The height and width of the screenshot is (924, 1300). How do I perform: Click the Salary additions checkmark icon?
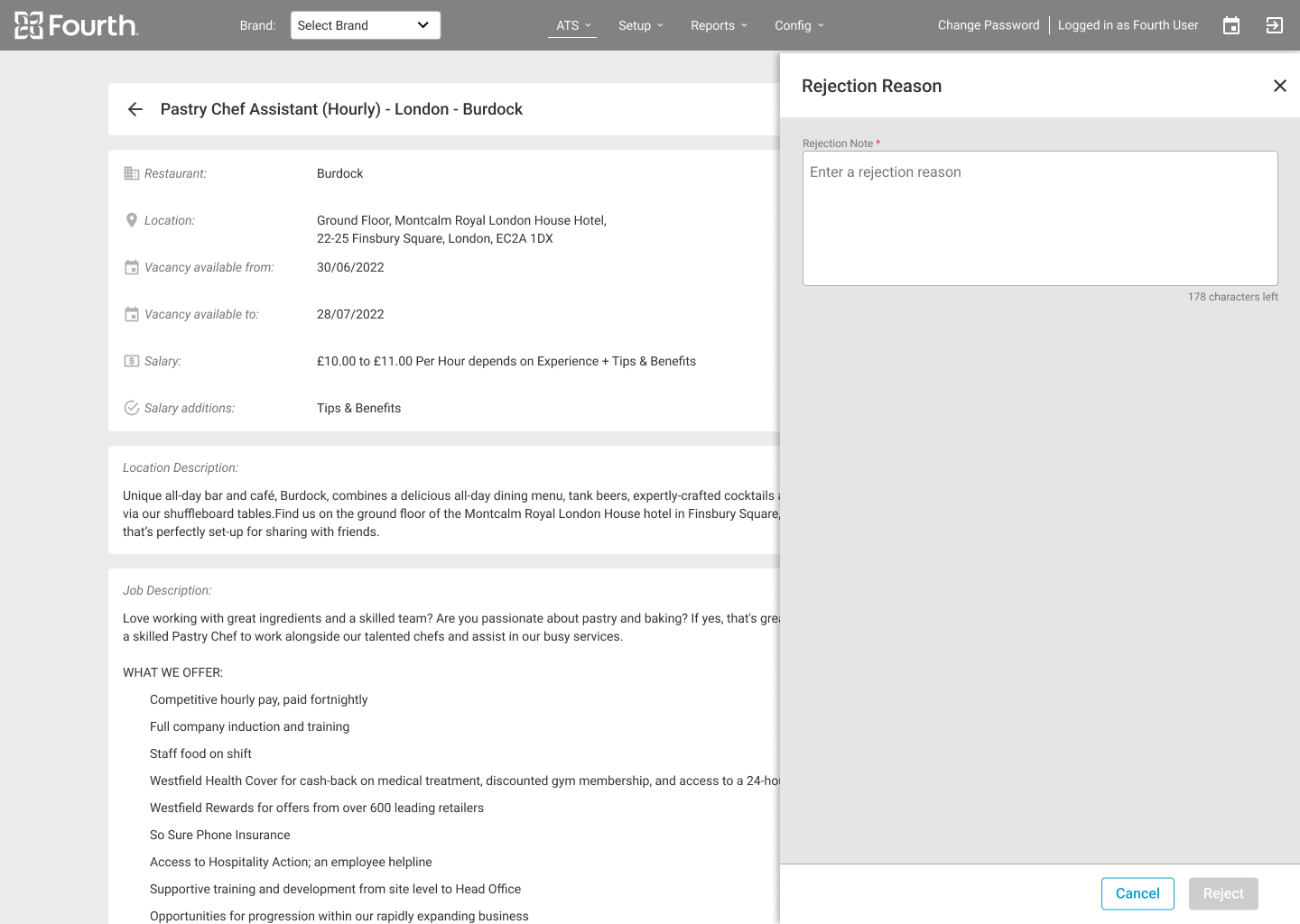pyautogui.click(x=132, y=408)
